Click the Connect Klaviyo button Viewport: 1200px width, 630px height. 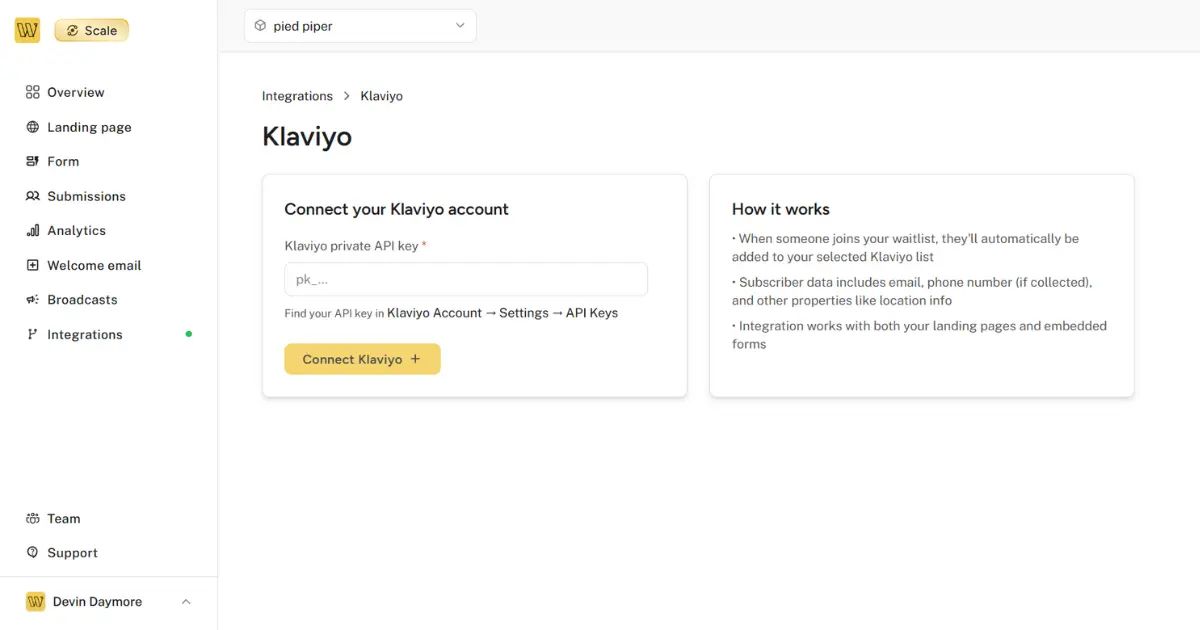(362, 359)
